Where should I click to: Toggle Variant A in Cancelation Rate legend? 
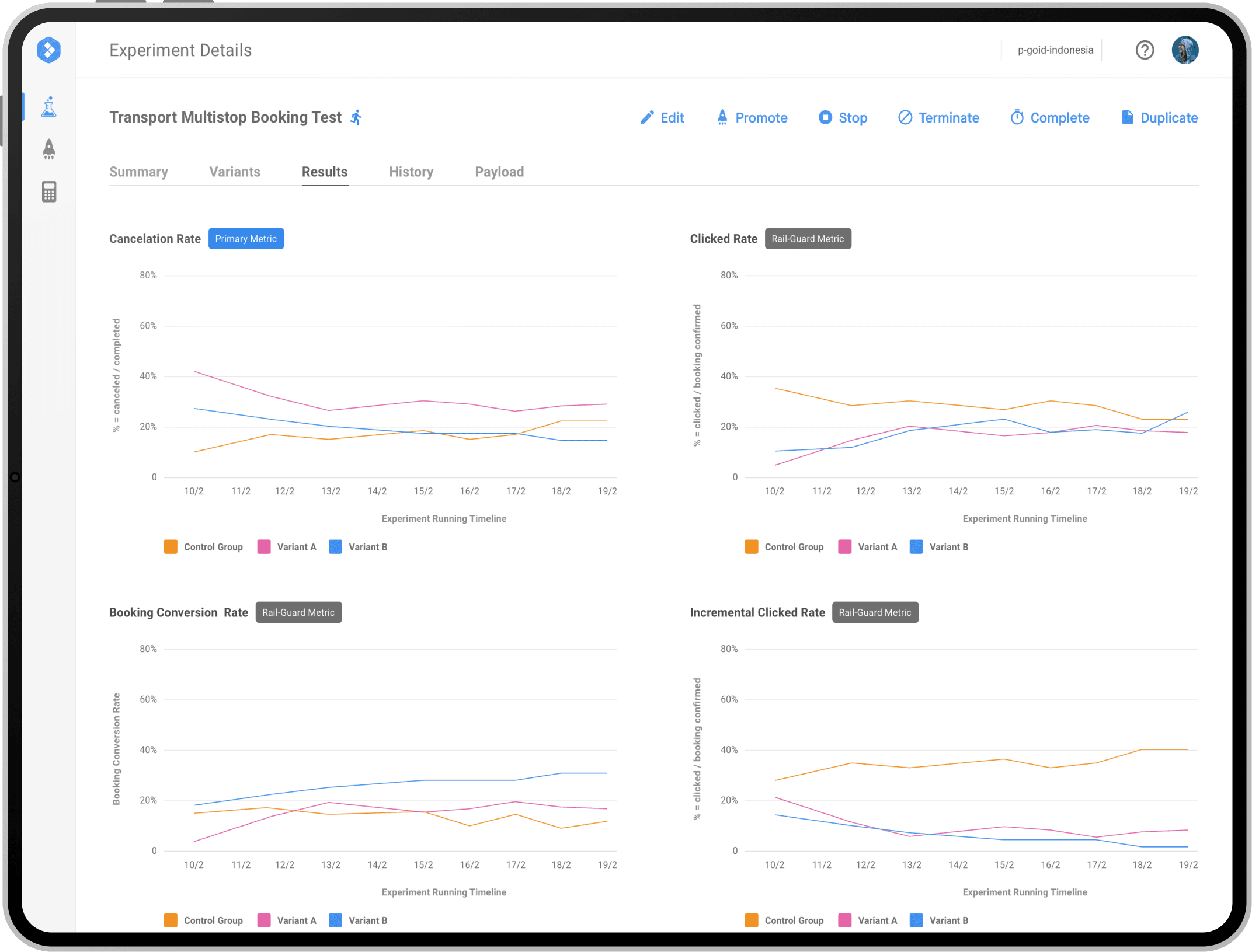pyautogui.click(x=287, y=547)
